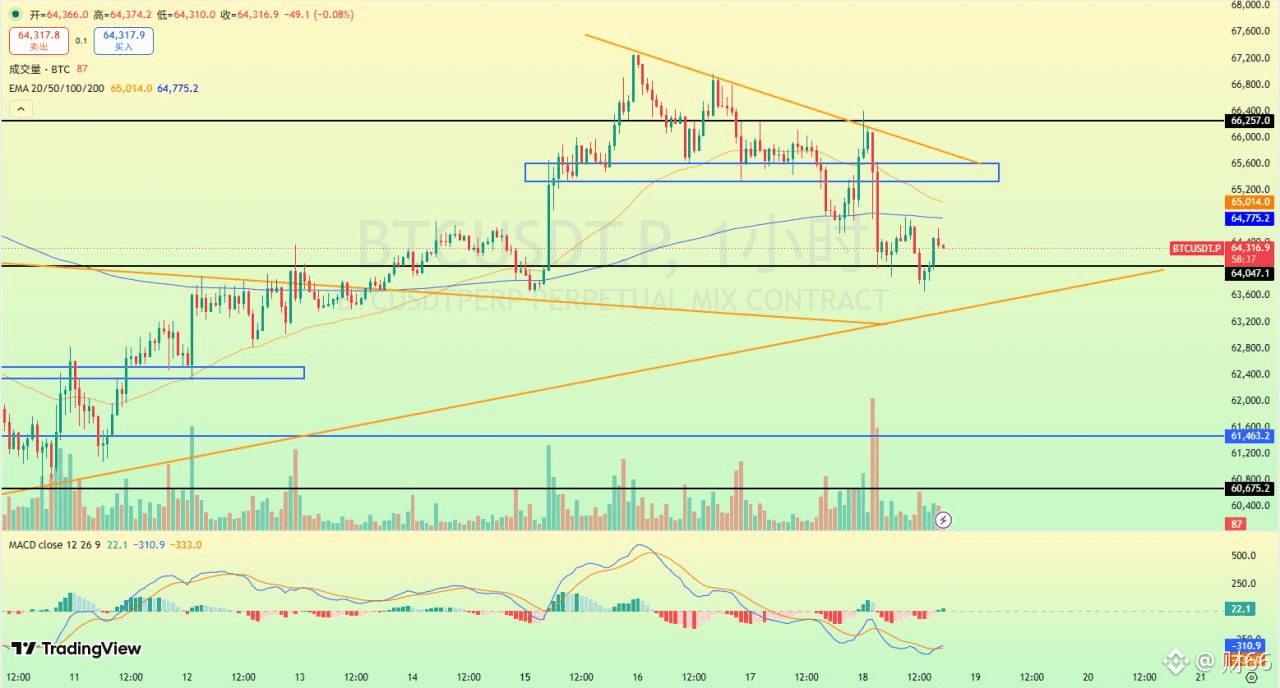Click the MACD 250.0 scale label
The image size is (1280, 688).
coord(1242,584)
